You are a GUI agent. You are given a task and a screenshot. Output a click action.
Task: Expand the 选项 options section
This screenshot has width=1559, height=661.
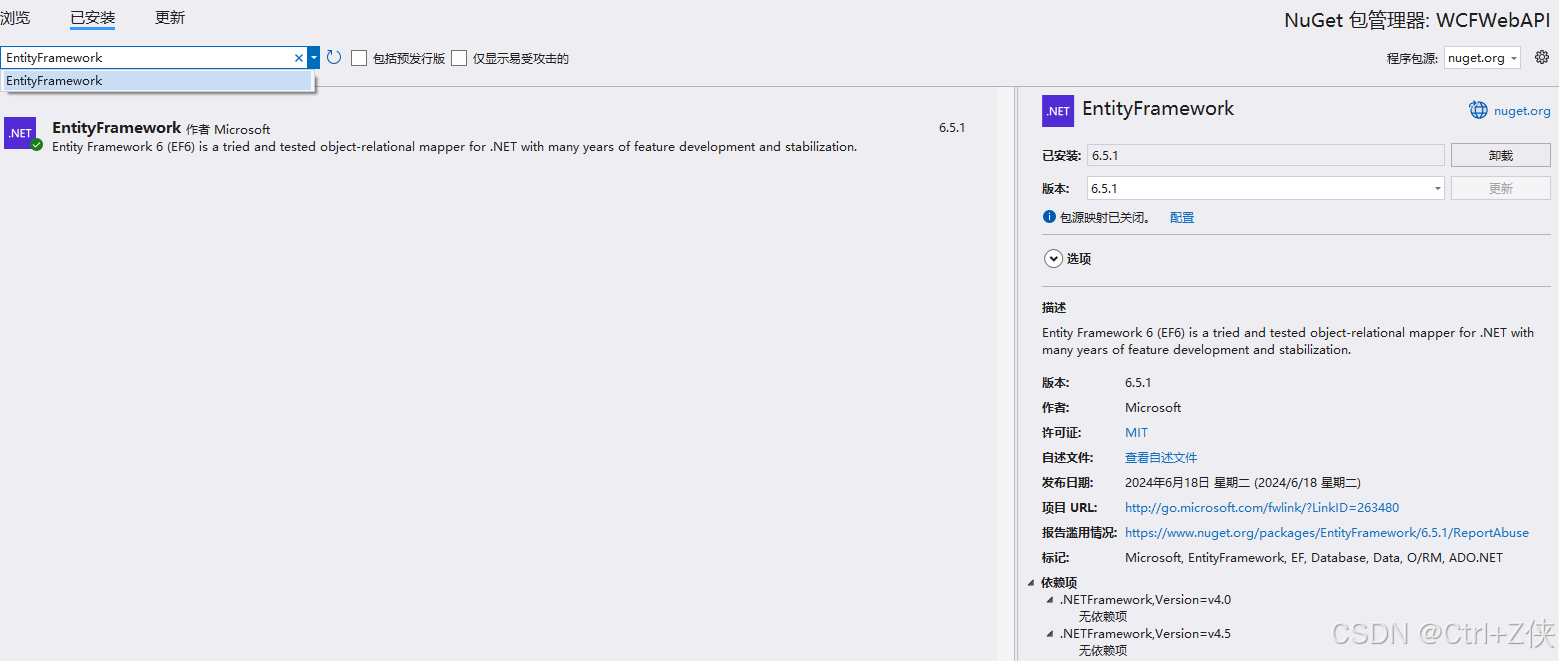(1053, 258)
